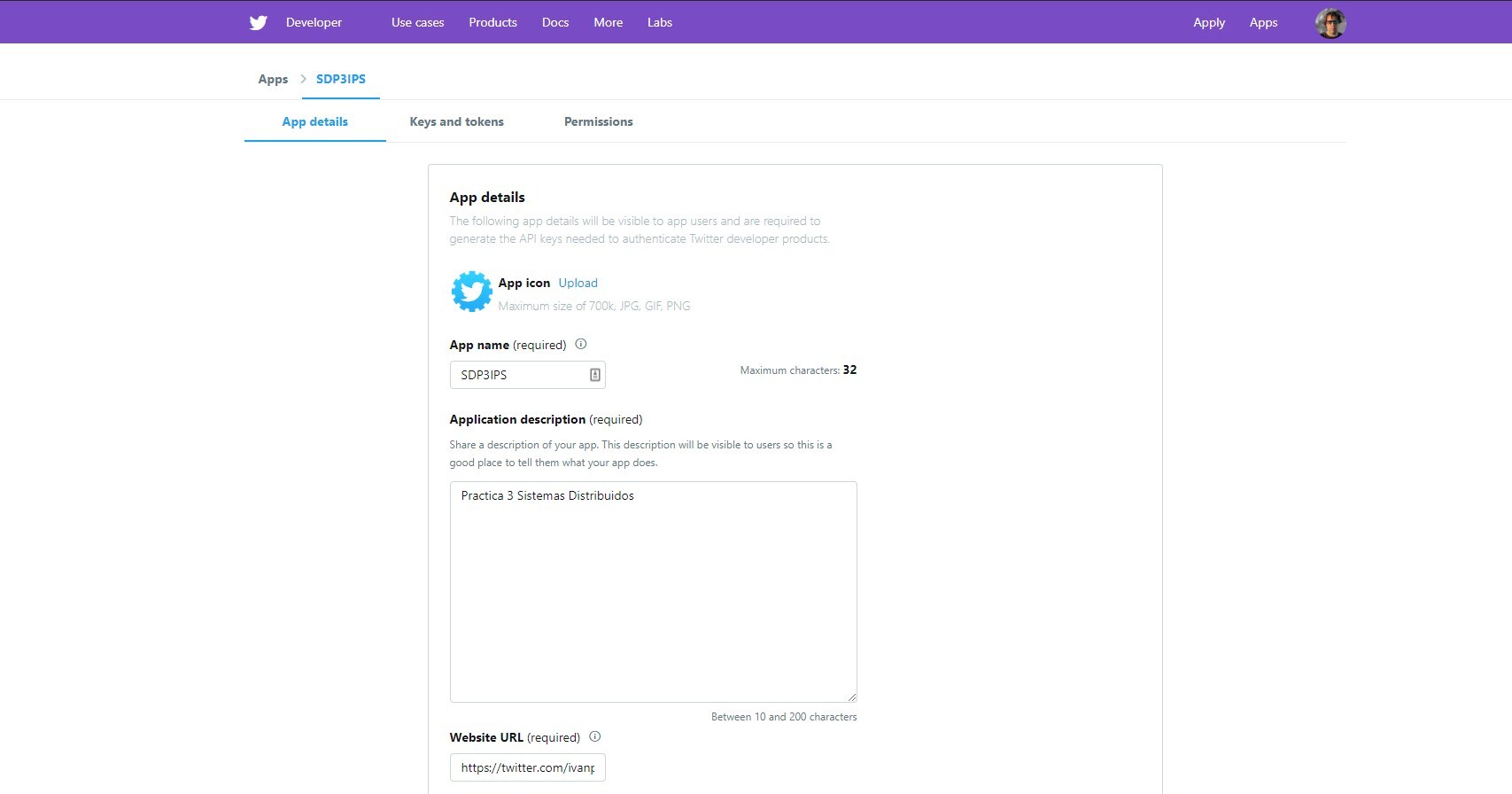The height and width of the screenshot is (794, 1512).
Task: Click the 'Website URL (required)' label
Action: tap(515, 737)
